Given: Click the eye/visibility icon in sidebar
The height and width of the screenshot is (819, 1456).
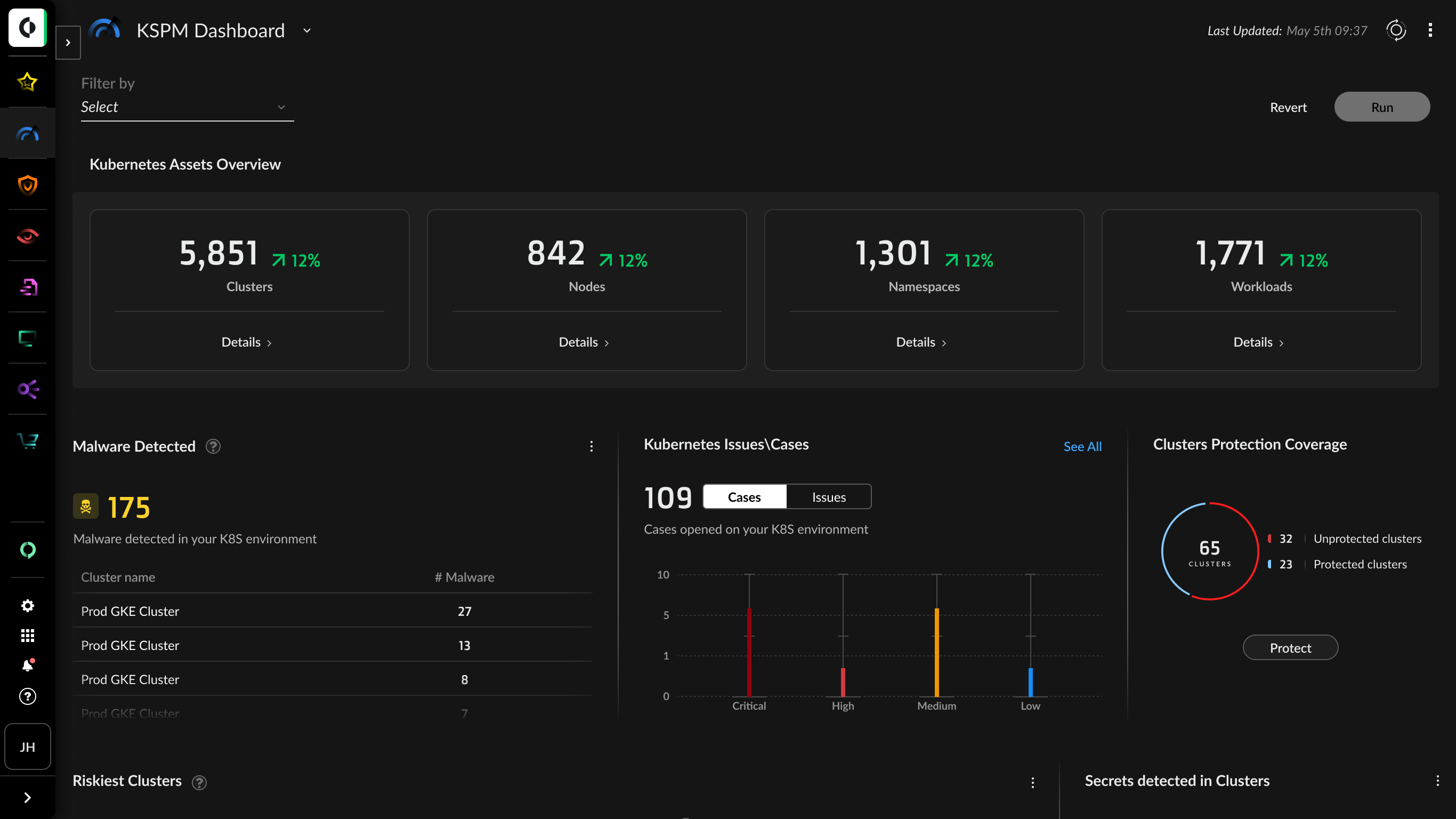Looking at the screenshot, I should coord(27,236).
